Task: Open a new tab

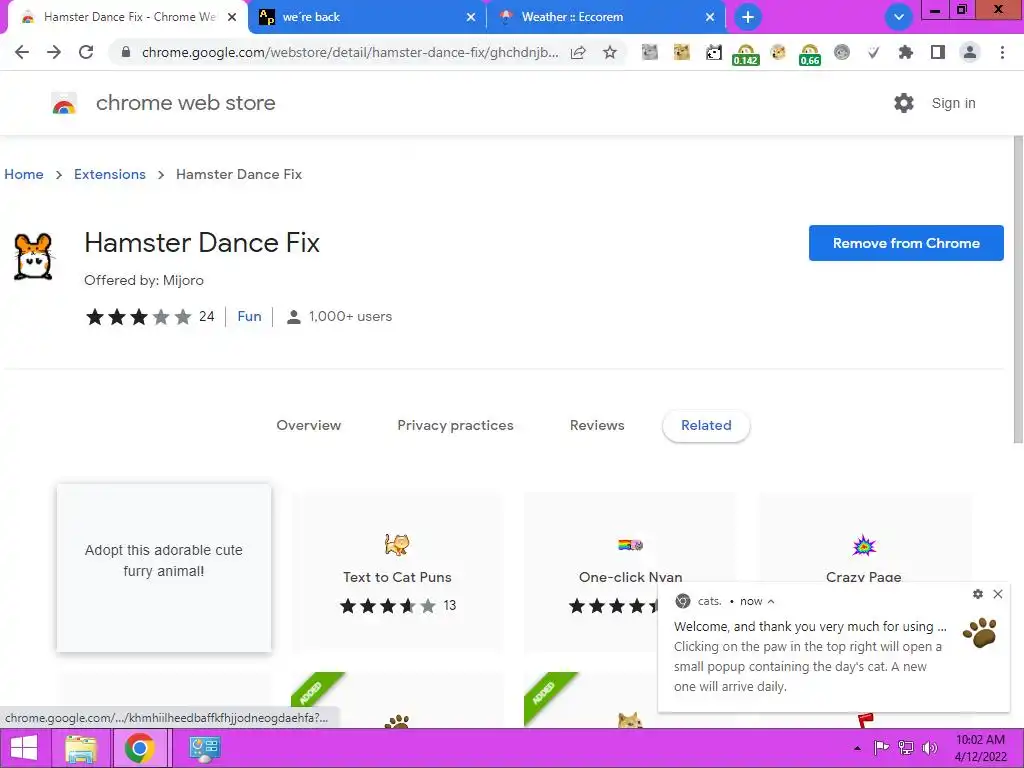Action: click(x=748, y=17)
